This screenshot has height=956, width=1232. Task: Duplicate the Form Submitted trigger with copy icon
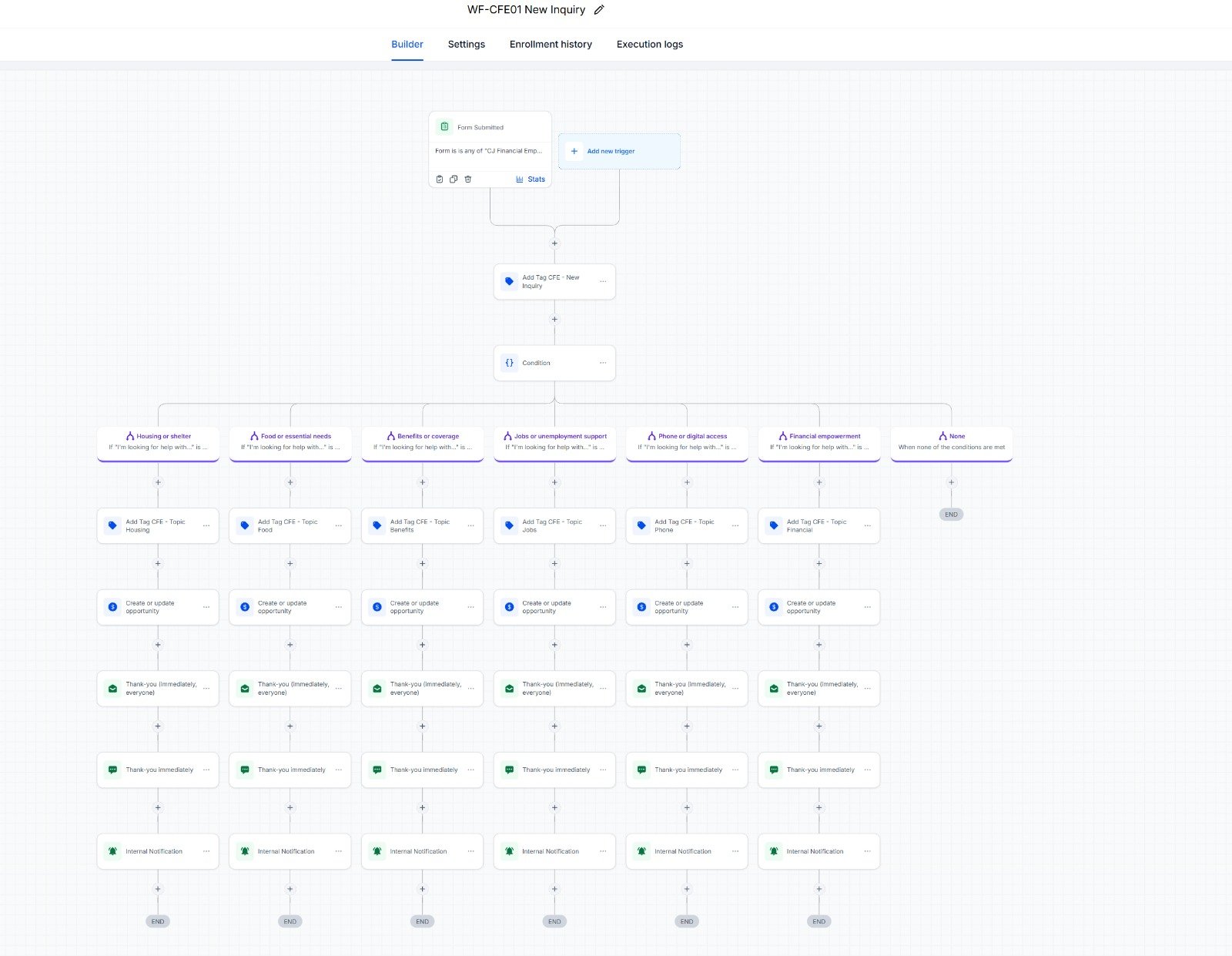tap(454, 179)
